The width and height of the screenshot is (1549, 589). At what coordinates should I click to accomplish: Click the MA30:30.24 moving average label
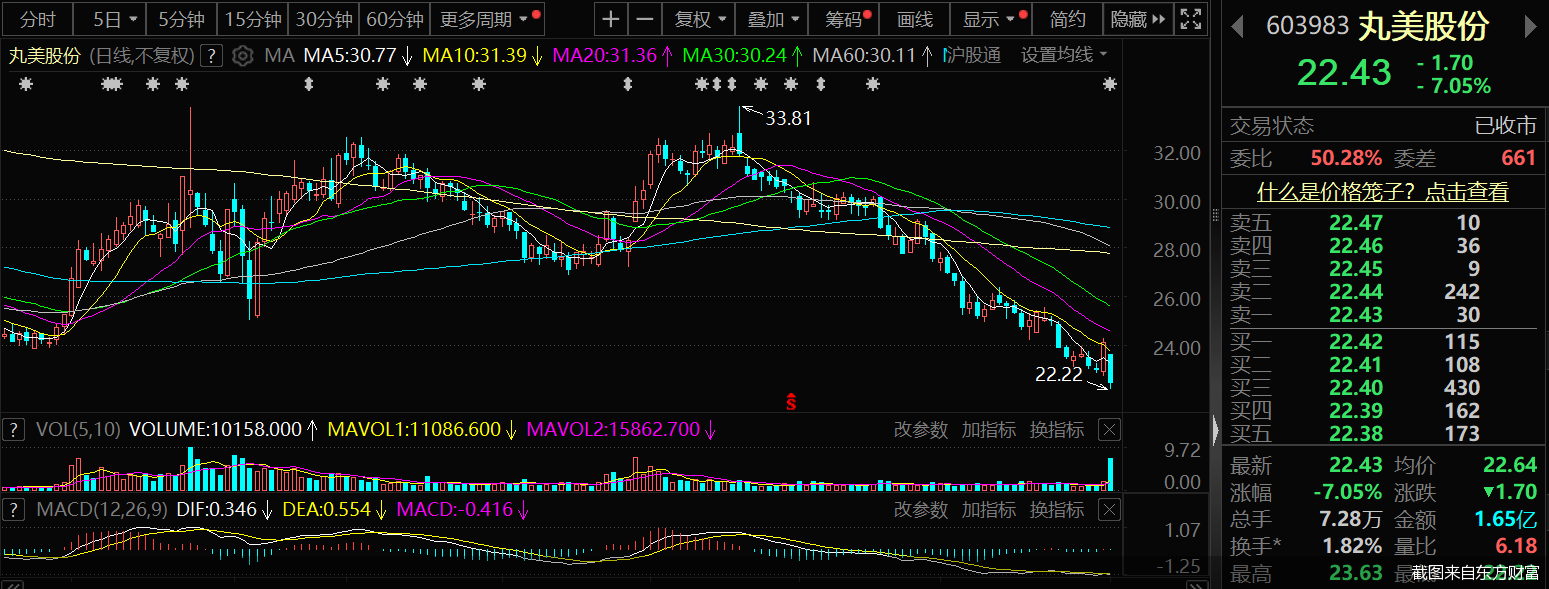tap(742, 55)
